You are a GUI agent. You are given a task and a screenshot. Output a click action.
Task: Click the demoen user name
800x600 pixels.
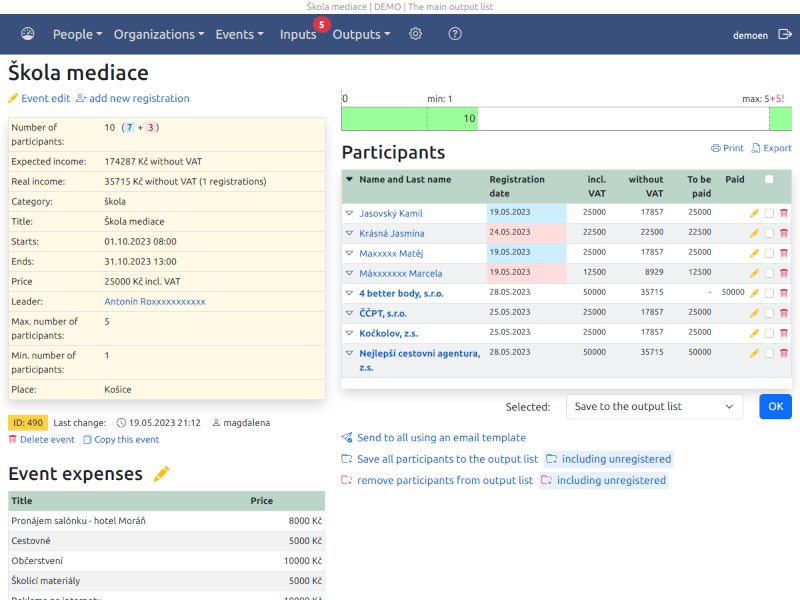pyautogui.click(x=750, y=35)
